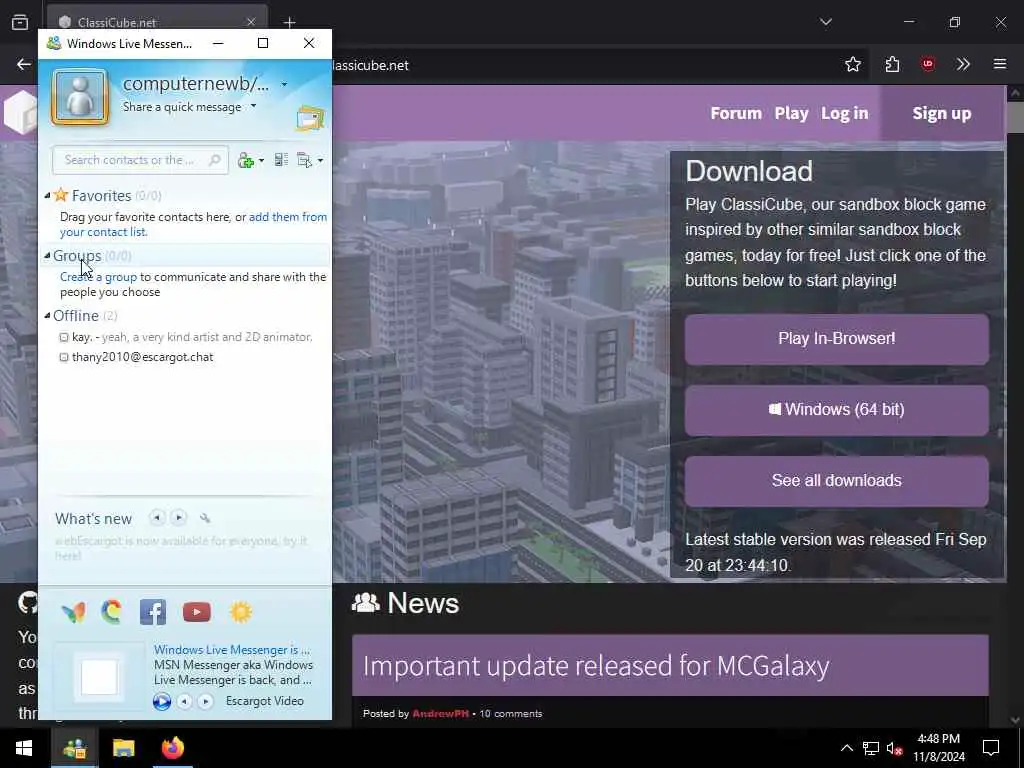Open the email inbox icon in Messenger
The image size is (1024, 768).
[310, 119]
